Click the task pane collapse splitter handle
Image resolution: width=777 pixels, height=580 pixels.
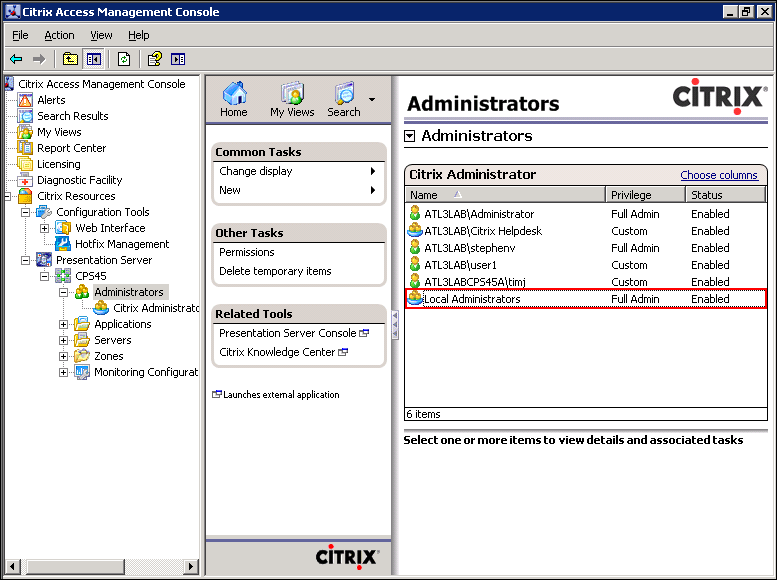(x=395, y=325)
